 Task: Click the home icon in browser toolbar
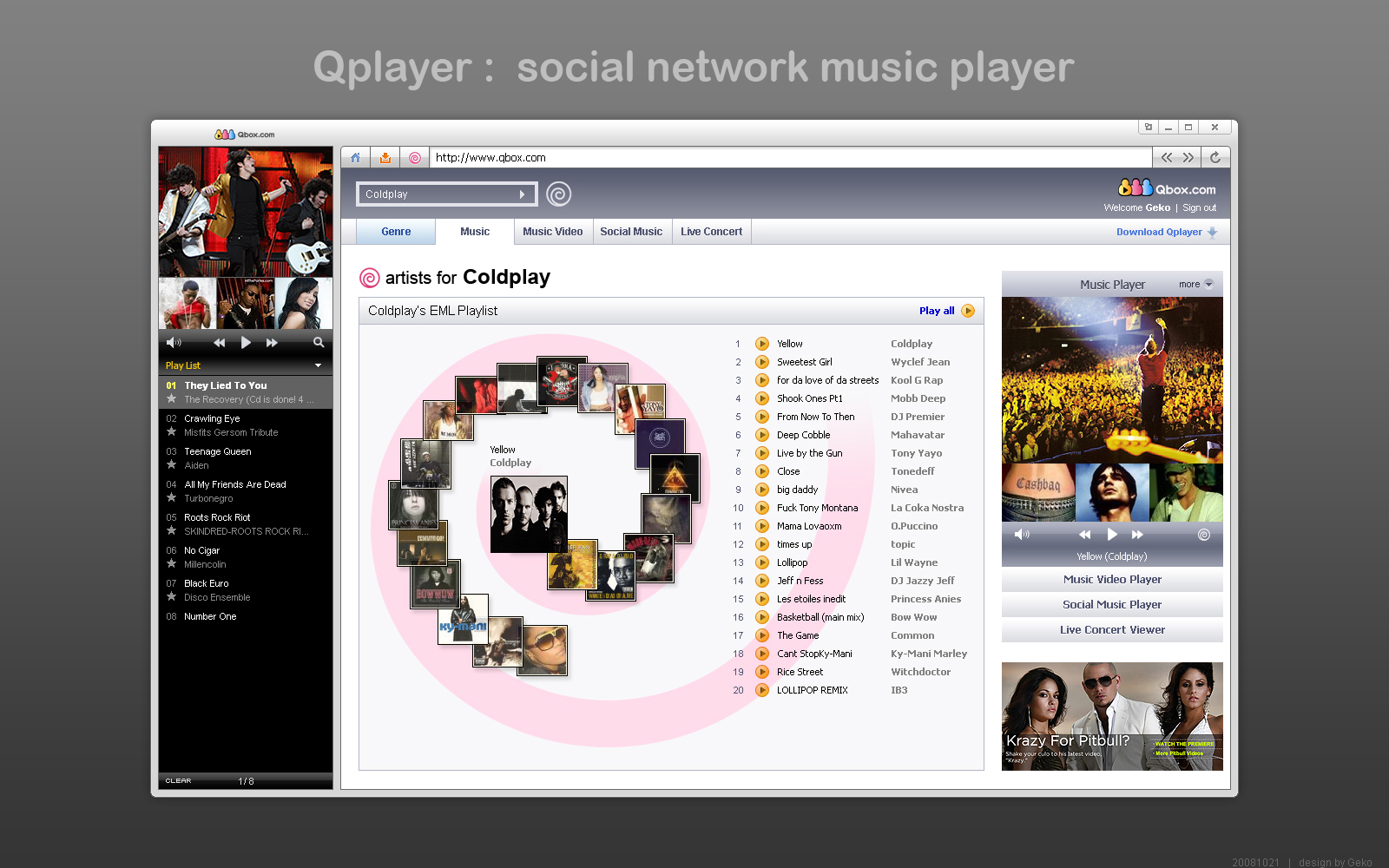tap(355, 158)
